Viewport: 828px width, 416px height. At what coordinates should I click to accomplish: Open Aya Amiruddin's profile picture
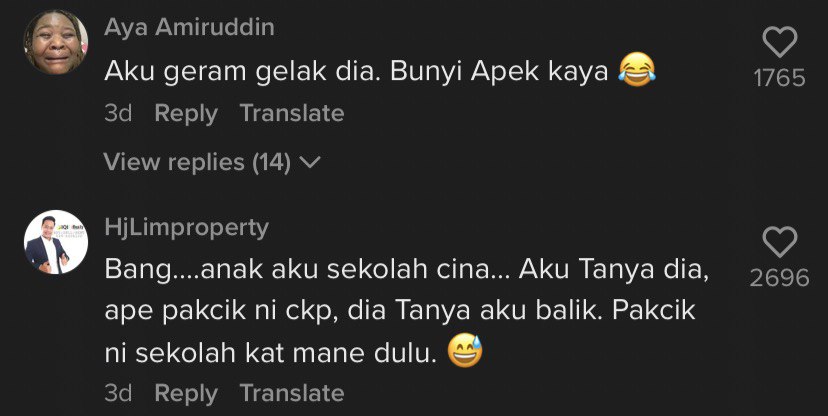56,41
